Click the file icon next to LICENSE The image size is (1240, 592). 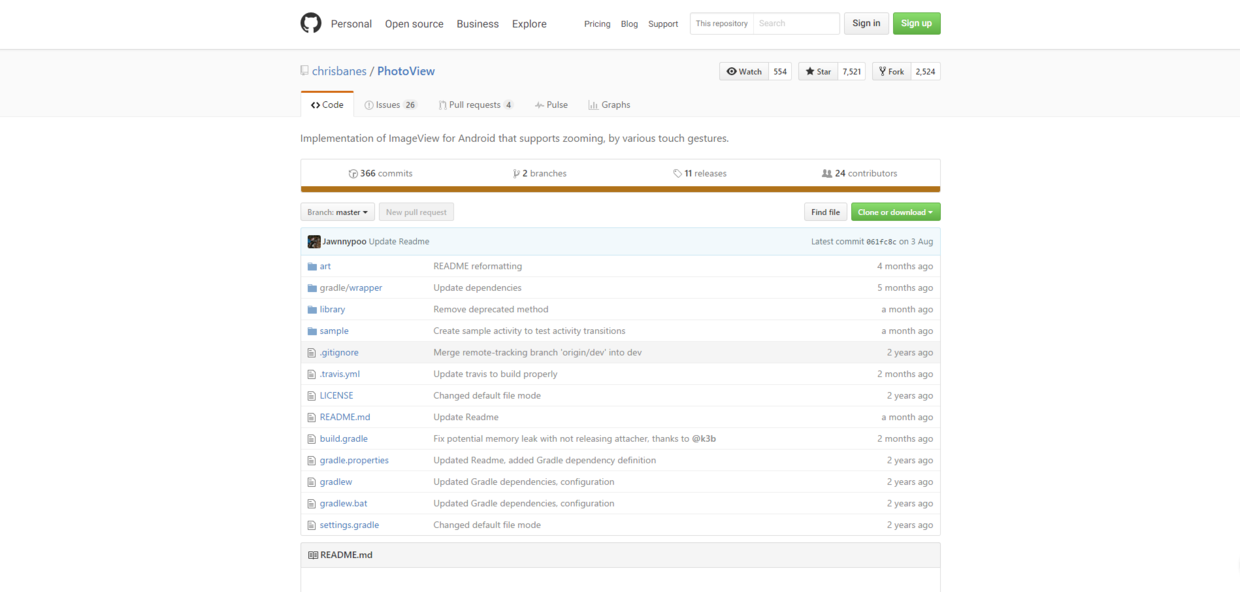click(312, 396)
